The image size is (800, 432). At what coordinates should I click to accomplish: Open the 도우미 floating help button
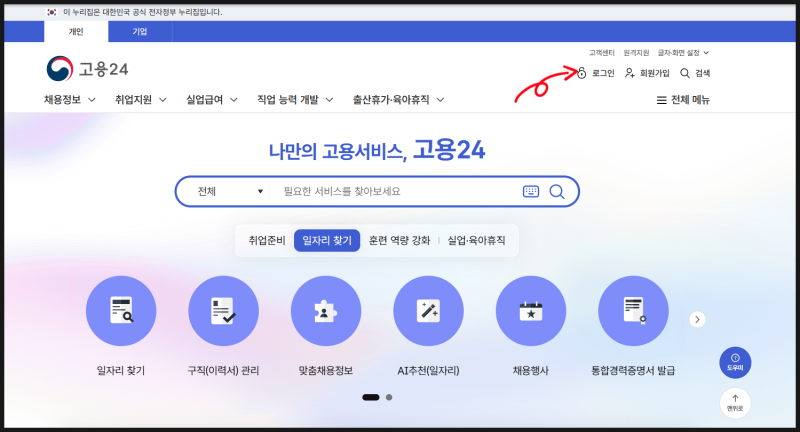point(735,363)
